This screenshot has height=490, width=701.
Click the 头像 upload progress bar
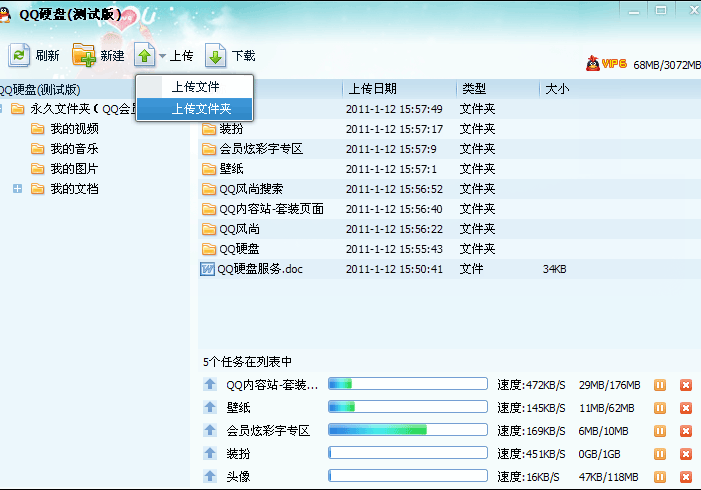408,476
